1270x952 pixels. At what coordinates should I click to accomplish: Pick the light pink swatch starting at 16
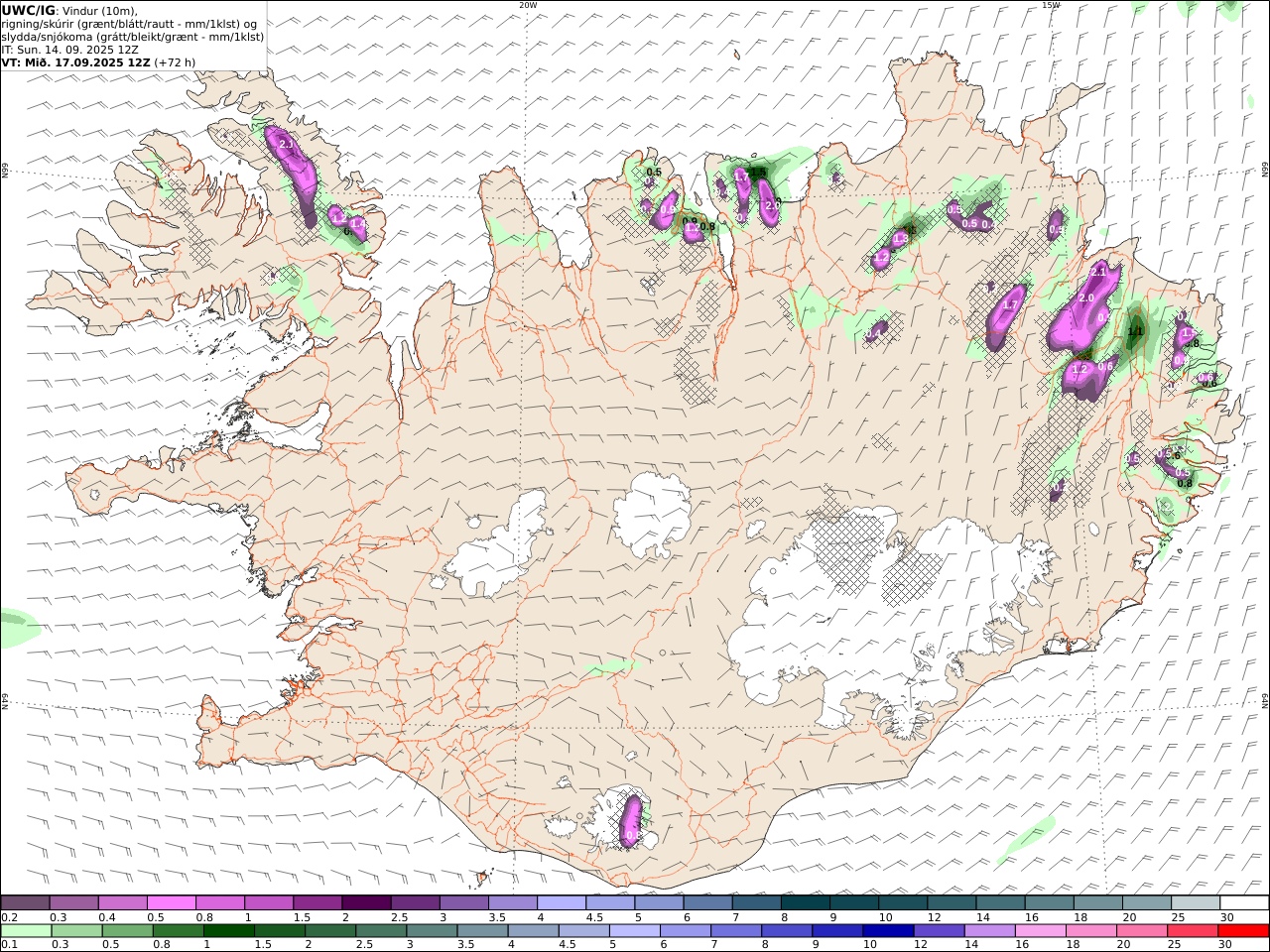coord(1041,931)
